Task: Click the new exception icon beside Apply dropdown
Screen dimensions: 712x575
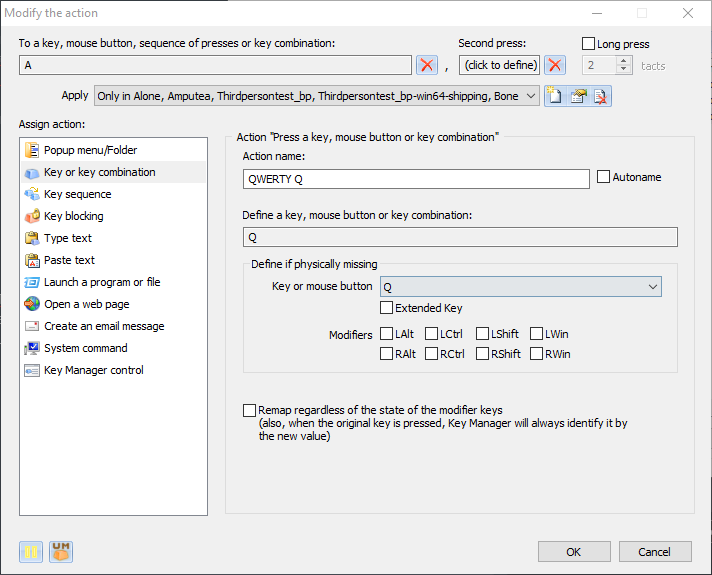Action: 555,96
